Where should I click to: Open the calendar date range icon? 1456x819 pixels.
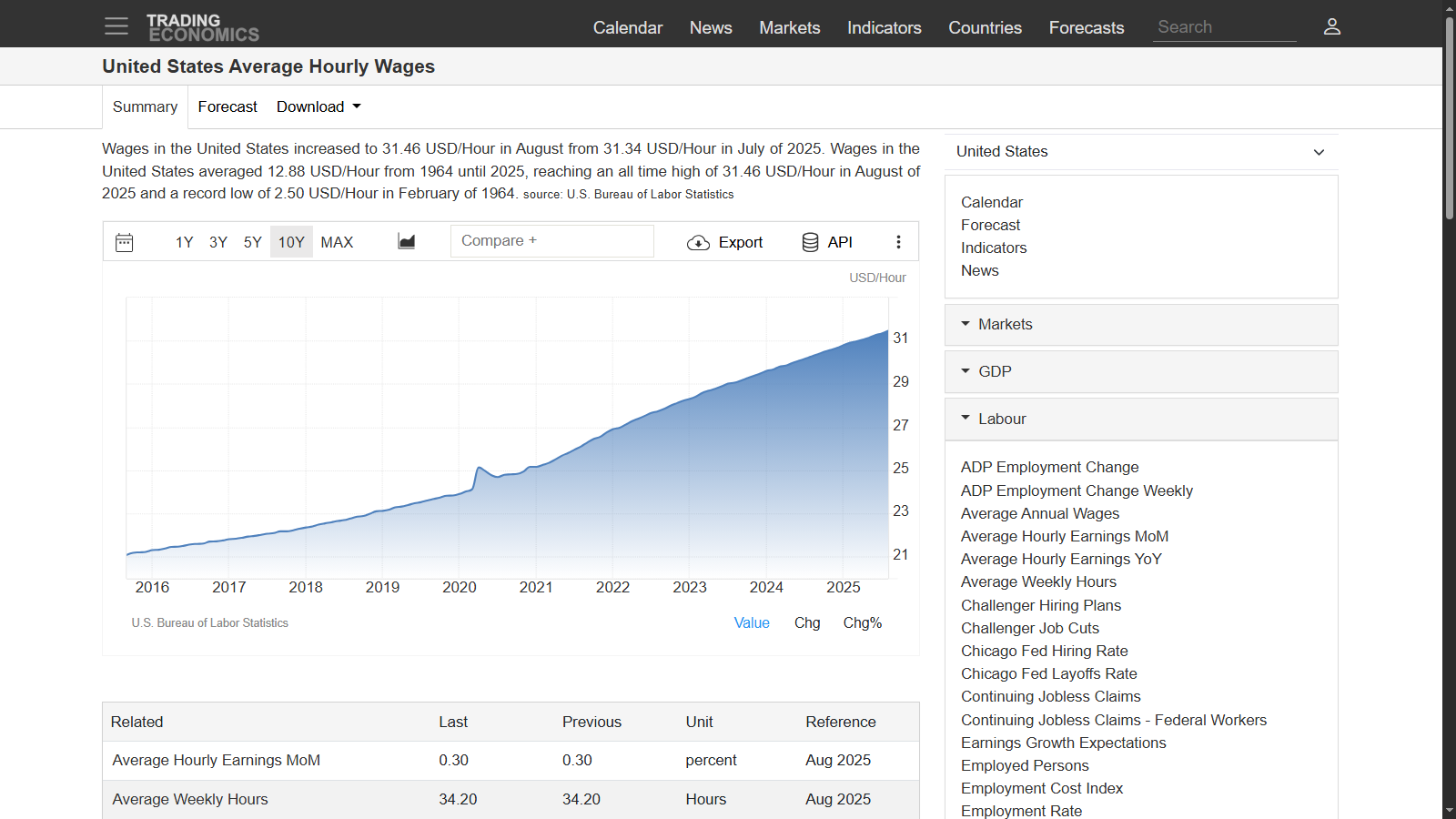point(125,242)
